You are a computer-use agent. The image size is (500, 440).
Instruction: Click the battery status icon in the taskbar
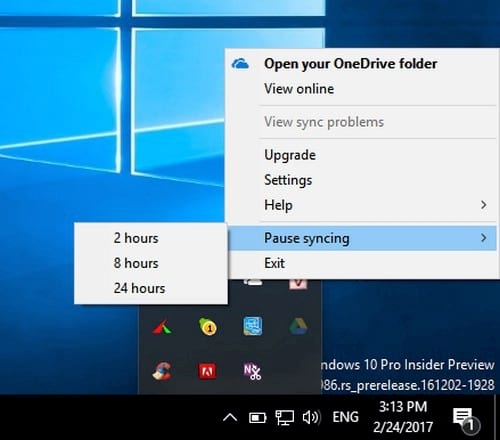(258, 418)
